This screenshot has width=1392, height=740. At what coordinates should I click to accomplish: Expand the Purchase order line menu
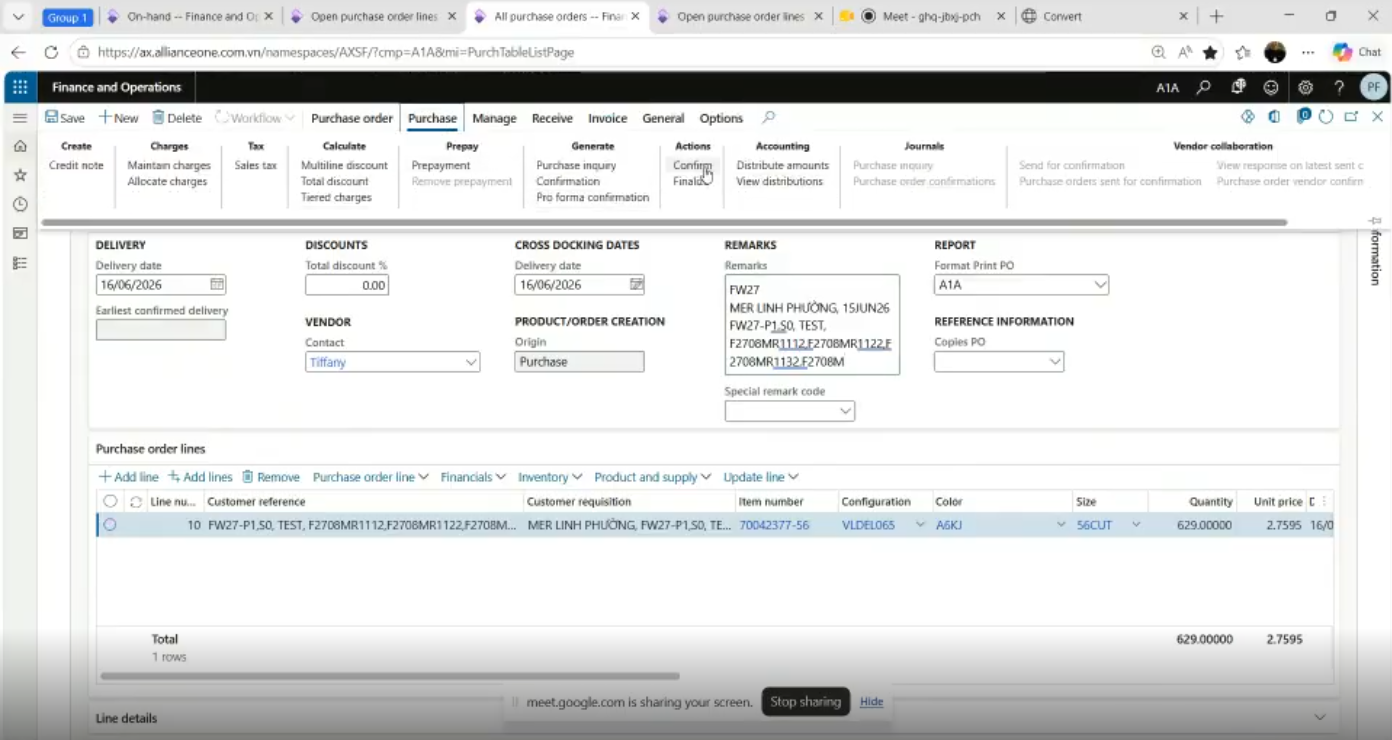coord(370,477)
